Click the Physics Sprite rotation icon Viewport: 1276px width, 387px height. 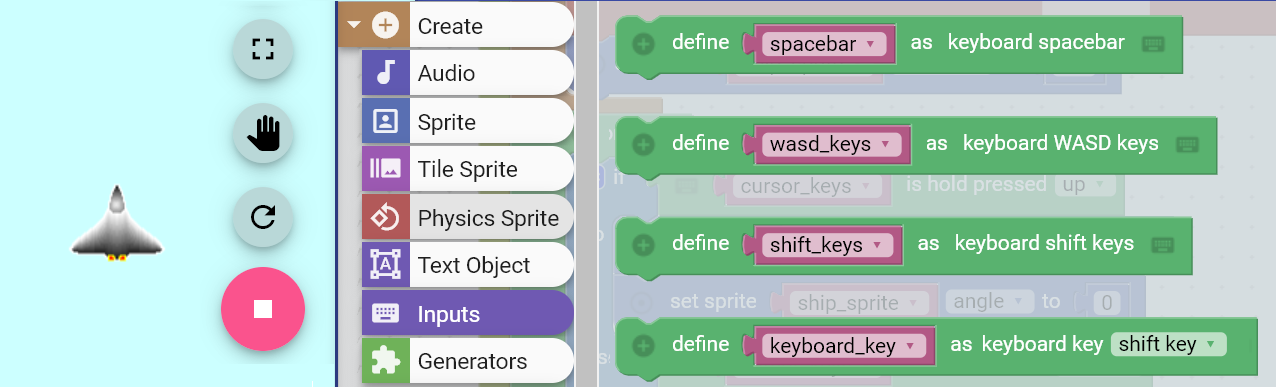[x=385, y=217]
